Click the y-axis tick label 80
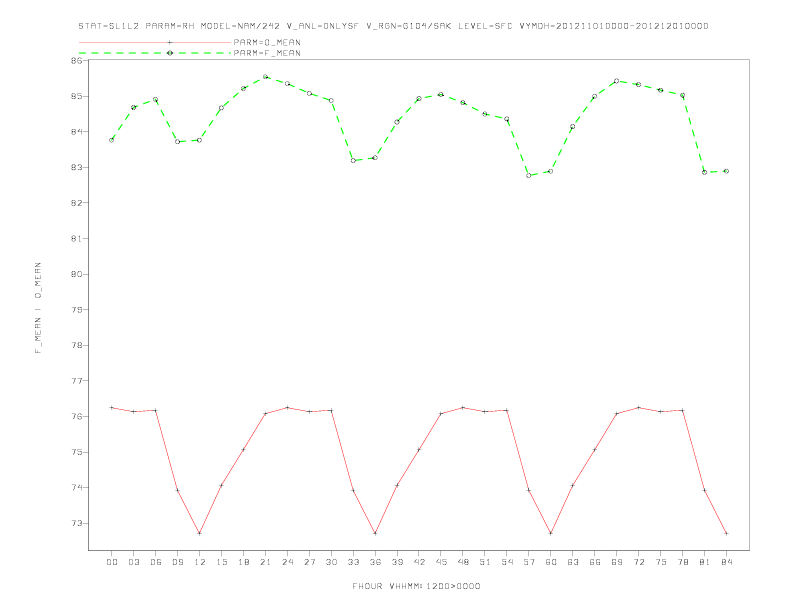The image size is (792, 612). click(77, 274)
